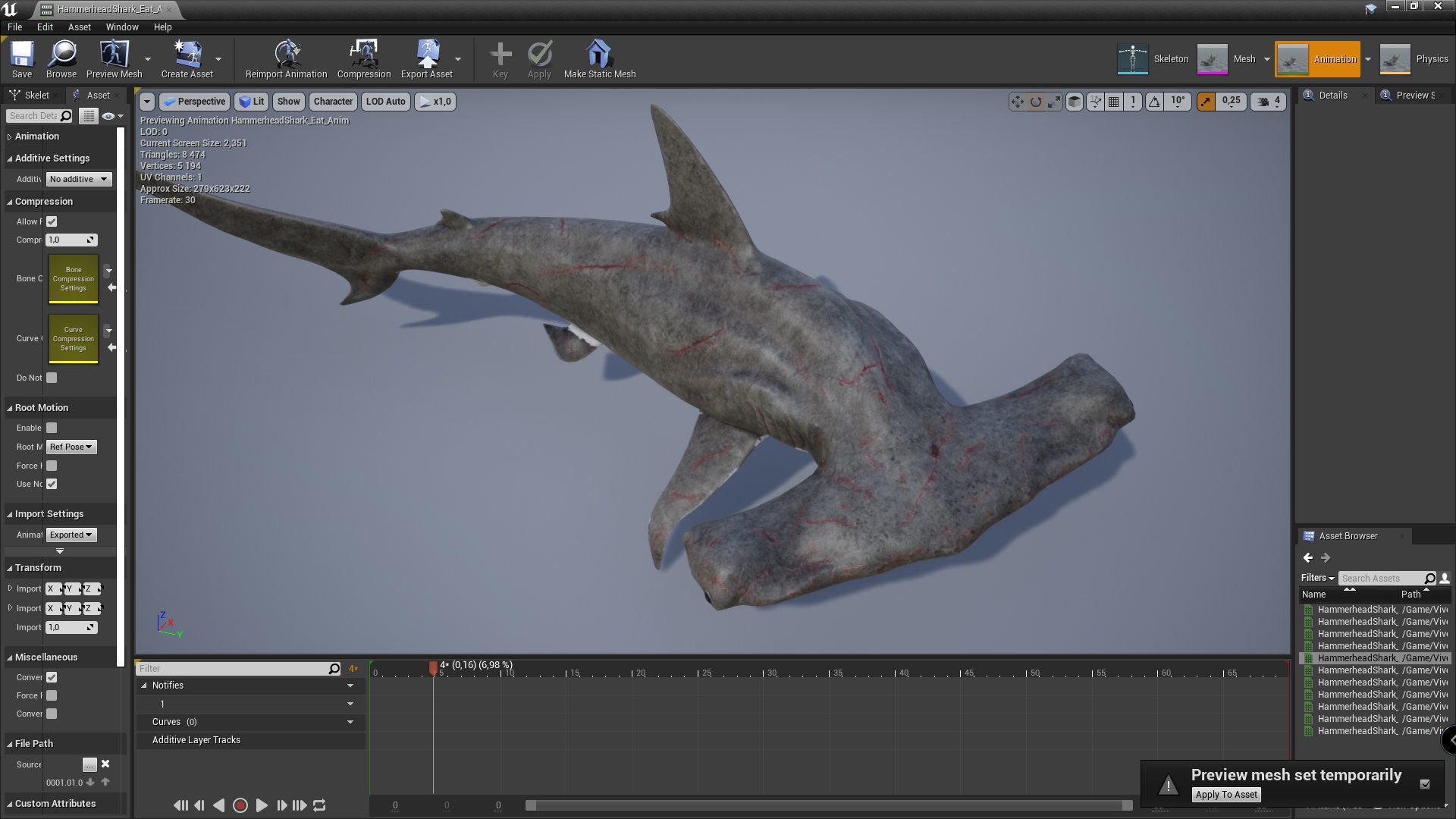Save the animation asset
1456x819 pixels.
point(22,59)
